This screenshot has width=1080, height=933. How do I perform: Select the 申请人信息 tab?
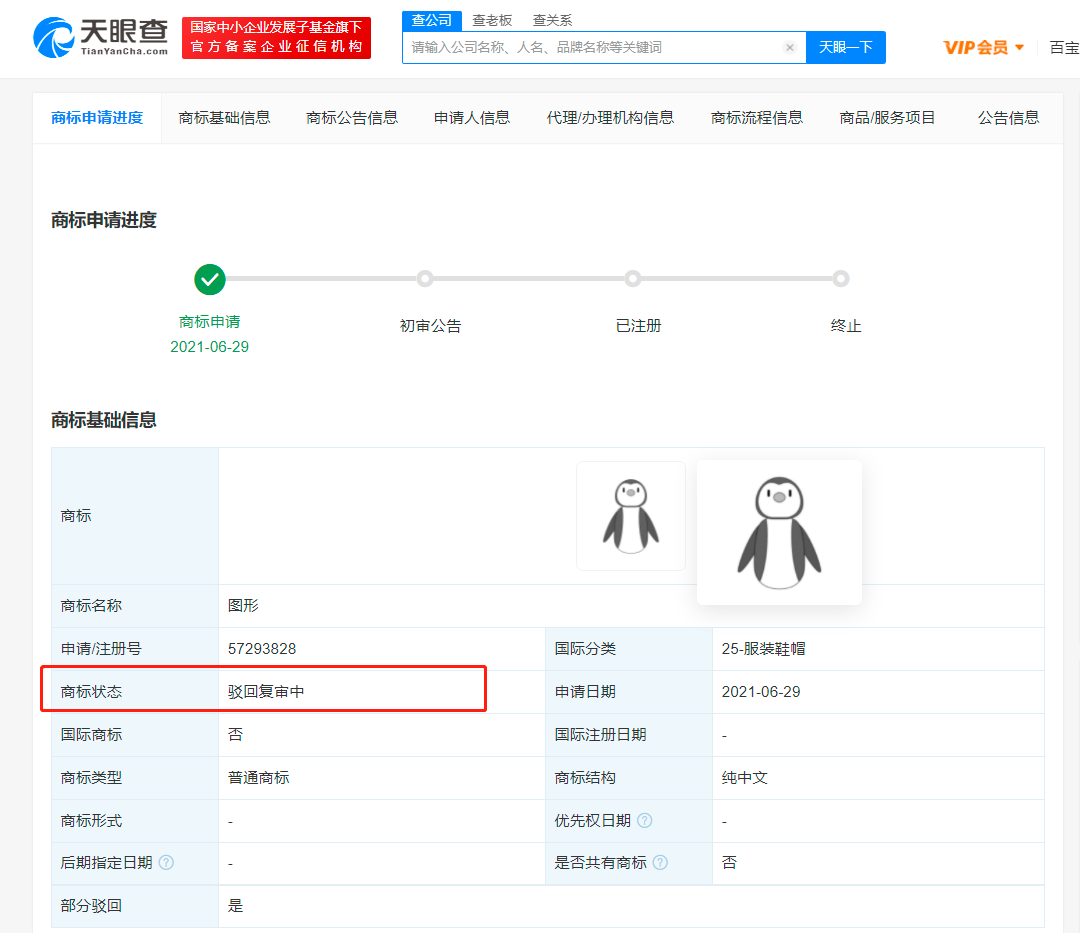pos(472,118)
